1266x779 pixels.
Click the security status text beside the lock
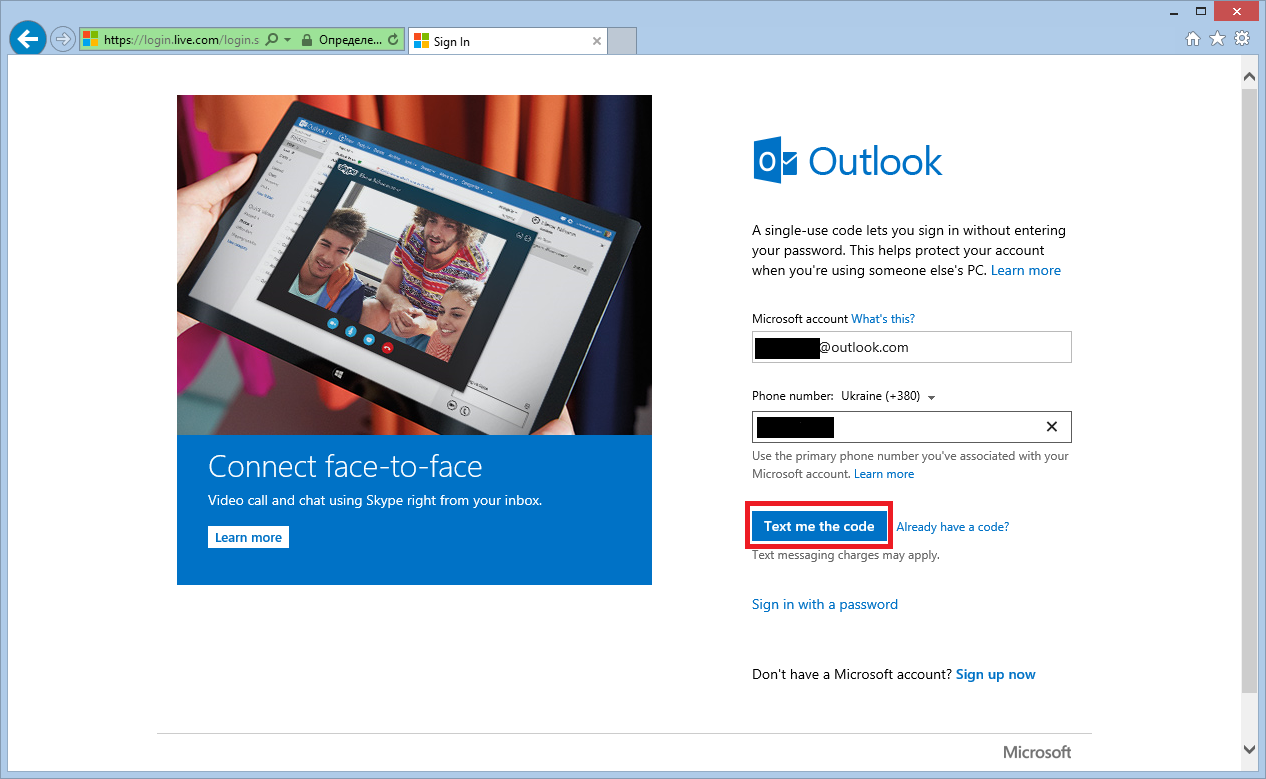[x=350, y=40]
